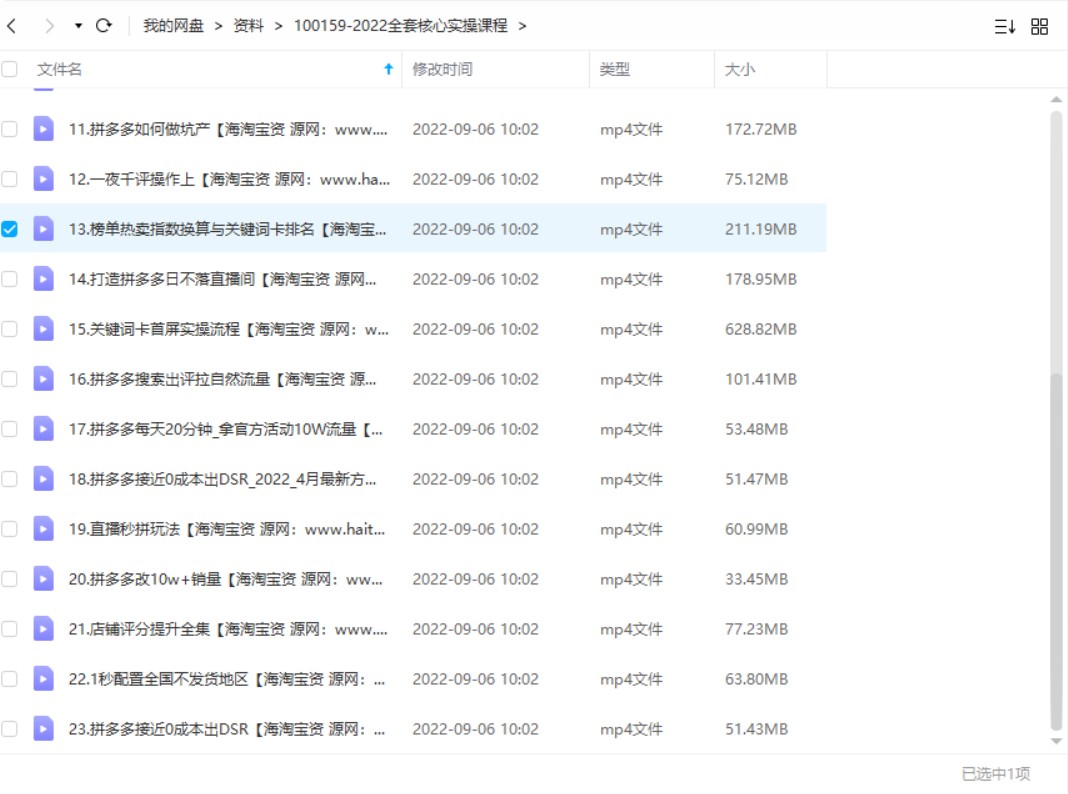Sort by 文件名 column header
This screenshot has height=794, width=1068.
pyautogui.click(x=59, y=69)
